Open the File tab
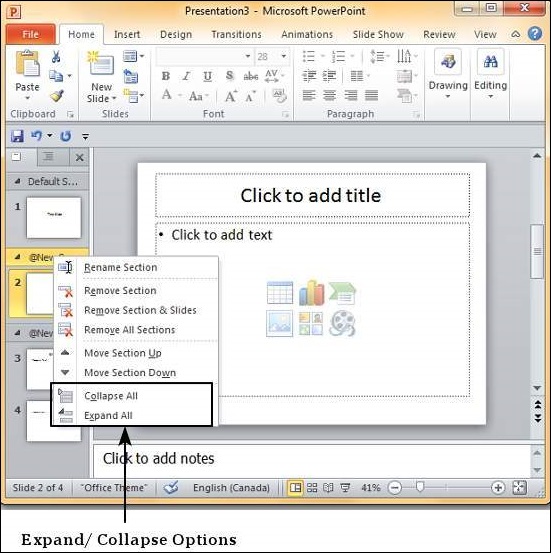Viewport: 551px width, 553px height. [31, 34]
